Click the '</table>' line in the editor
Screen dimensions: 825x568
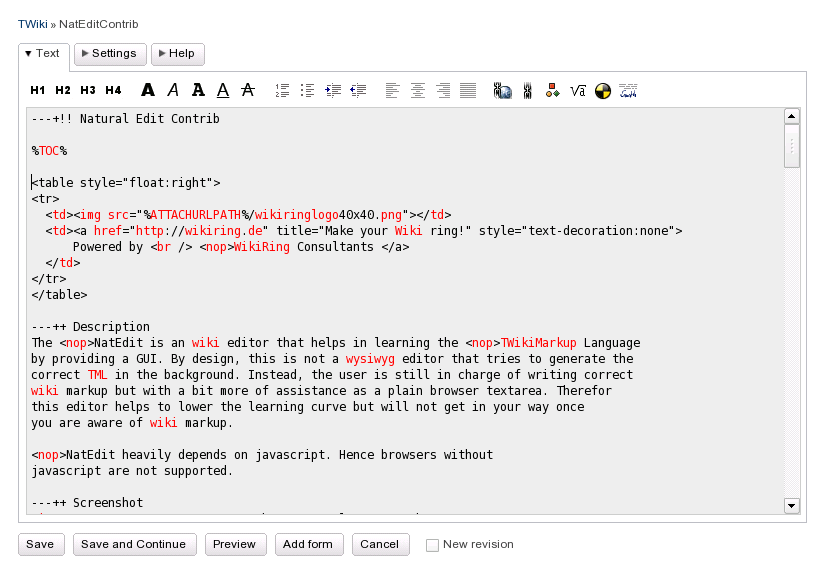pos(59,295)
